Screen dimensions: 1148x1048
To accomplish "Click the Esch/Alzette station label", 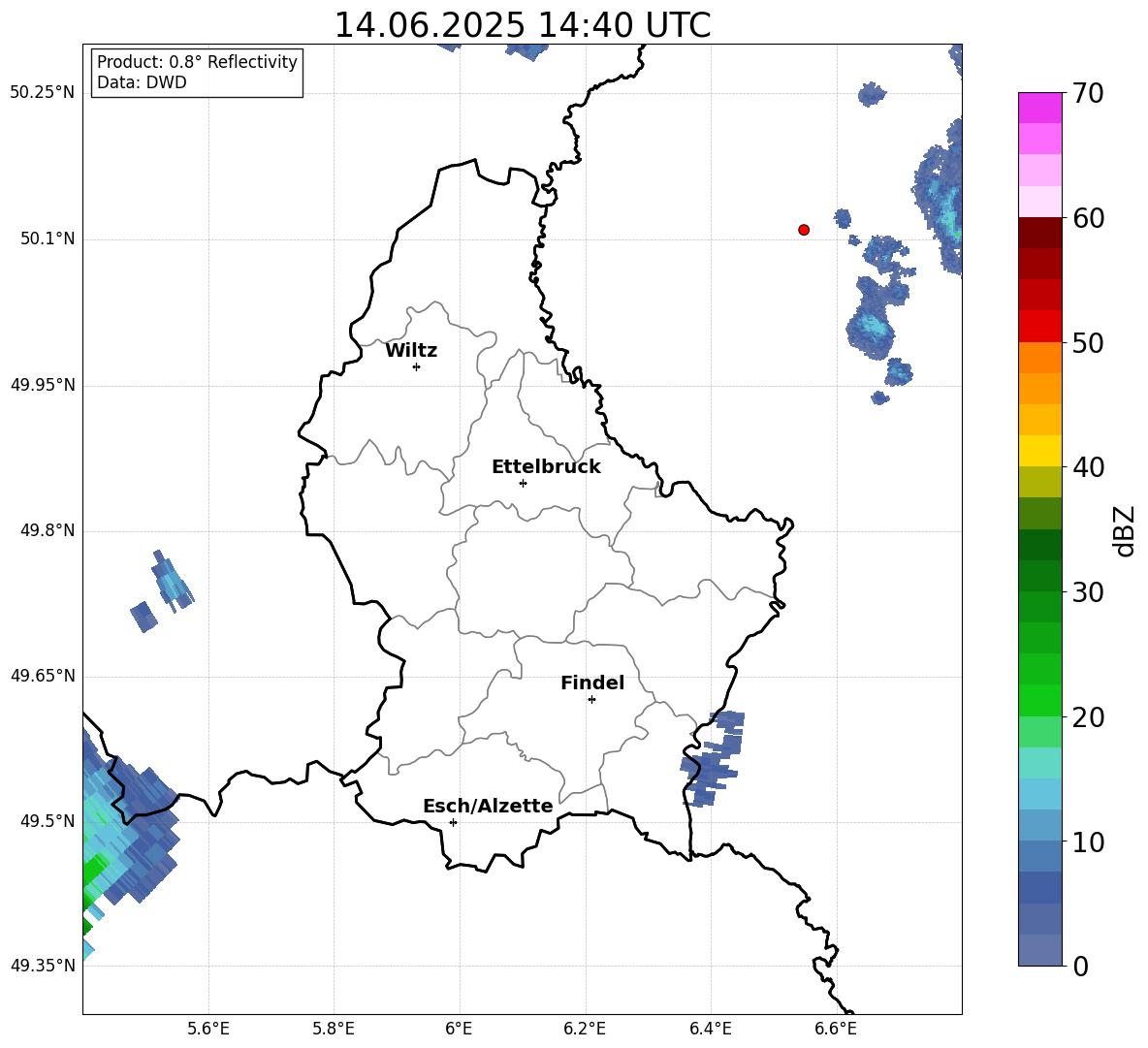I will tap(488, 806).
